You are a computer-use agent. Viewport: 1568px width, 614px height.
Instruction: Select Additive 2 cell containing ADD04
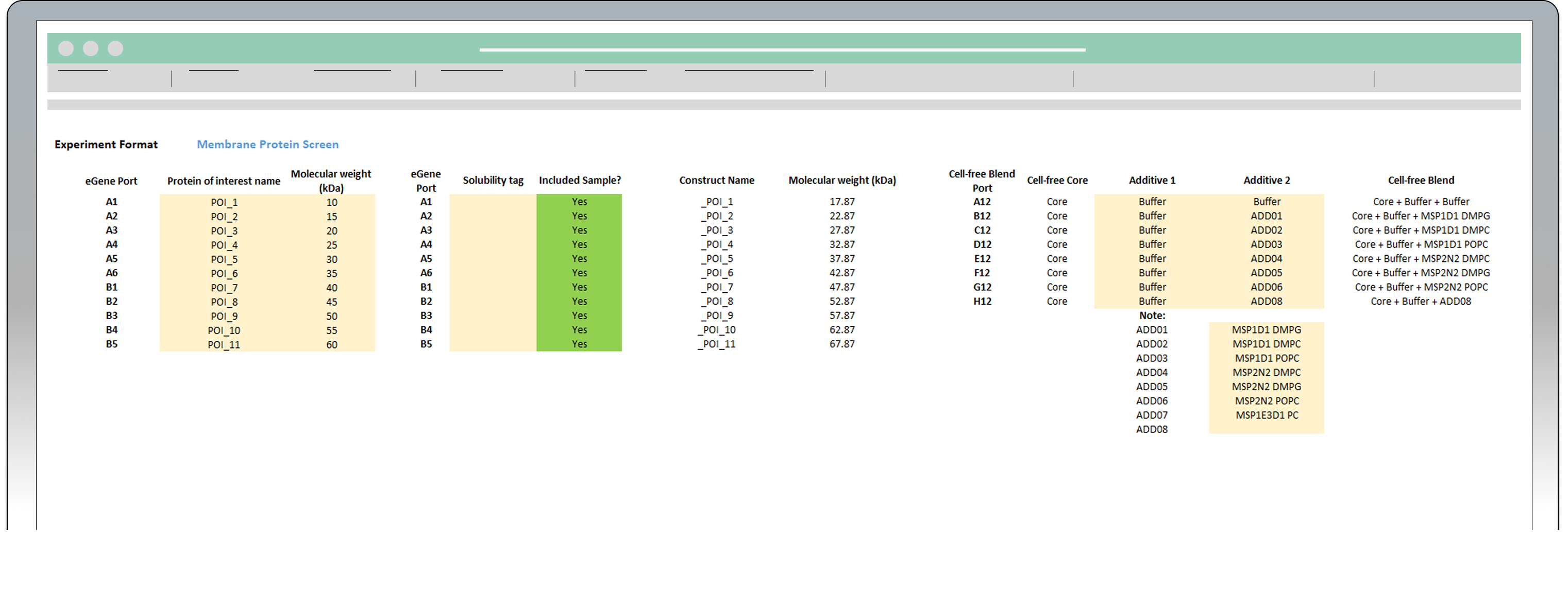(1266, 258)
